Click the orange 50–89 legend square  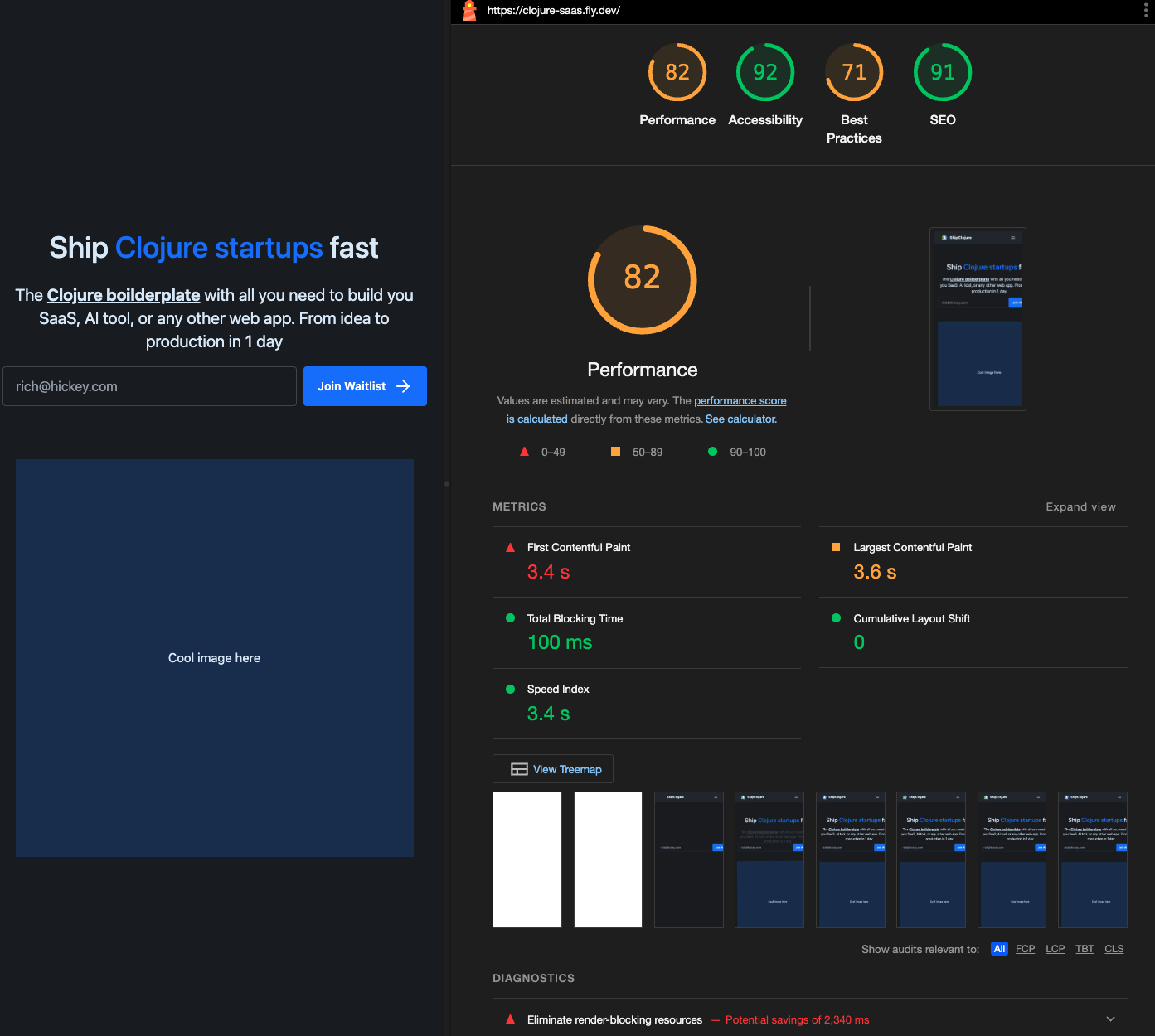[615, 452]
